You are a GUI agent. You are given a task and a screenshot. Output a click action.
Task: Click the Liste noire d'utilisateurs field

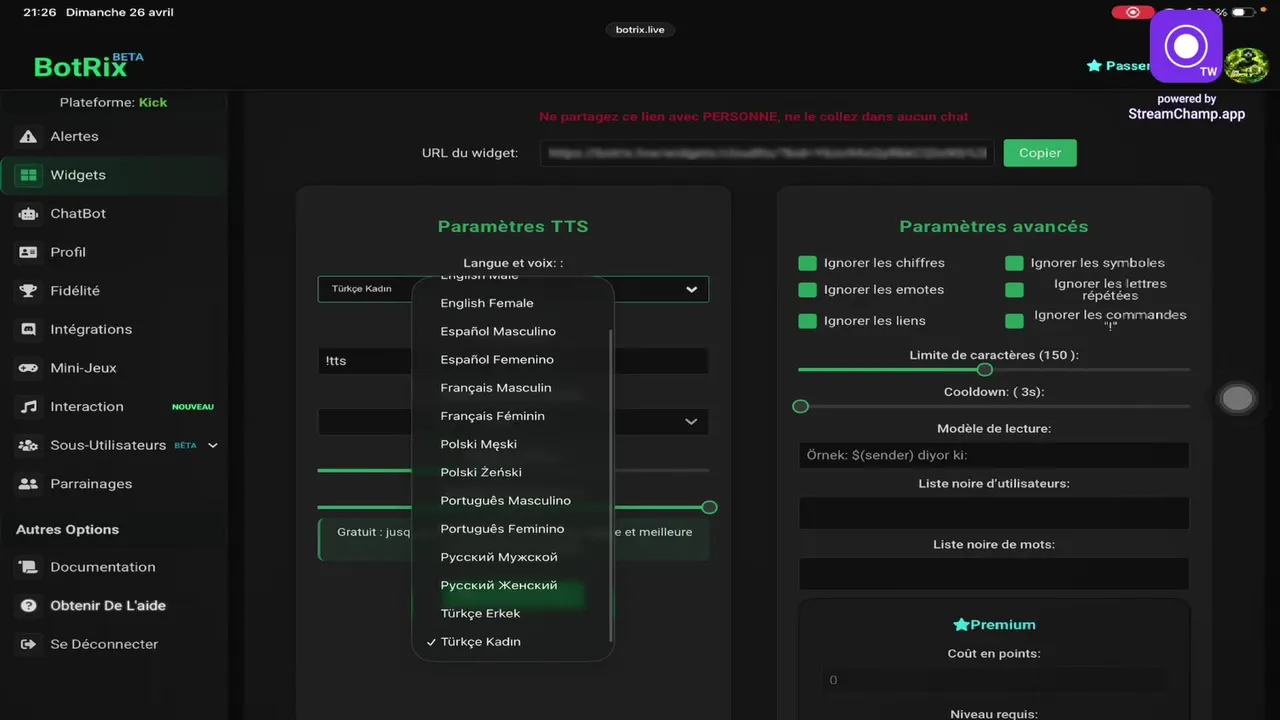(994, 513)
